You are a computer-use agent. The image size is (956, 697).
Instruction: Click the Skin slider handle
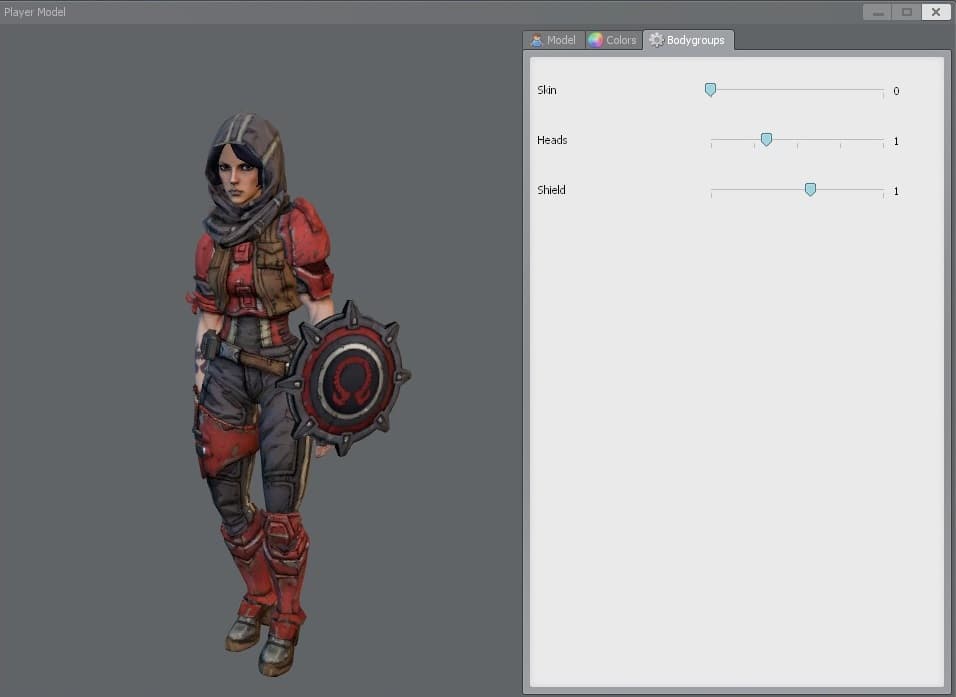click(710, 90)
